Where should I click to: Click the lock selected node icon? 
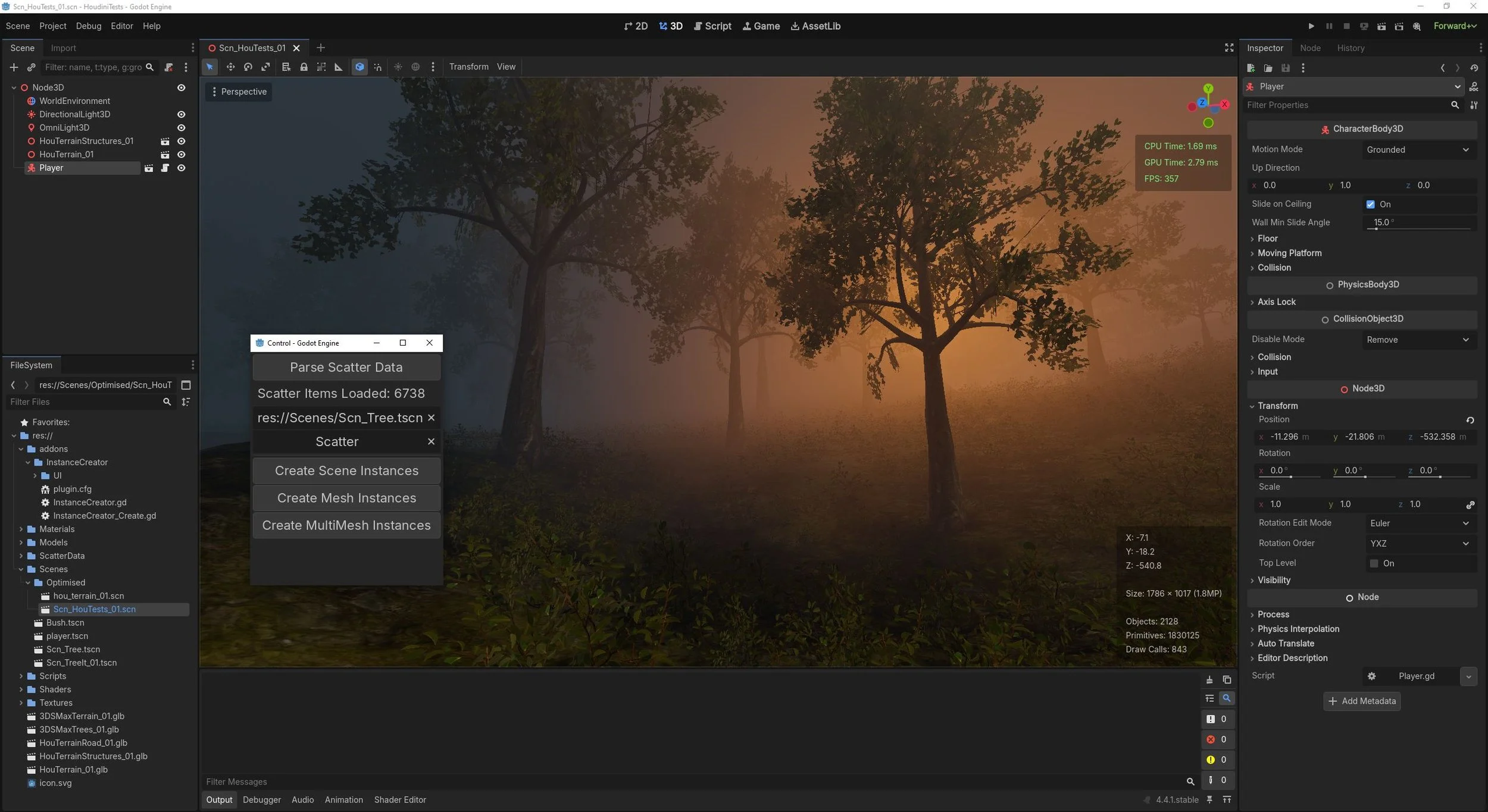tap(304, 67)
